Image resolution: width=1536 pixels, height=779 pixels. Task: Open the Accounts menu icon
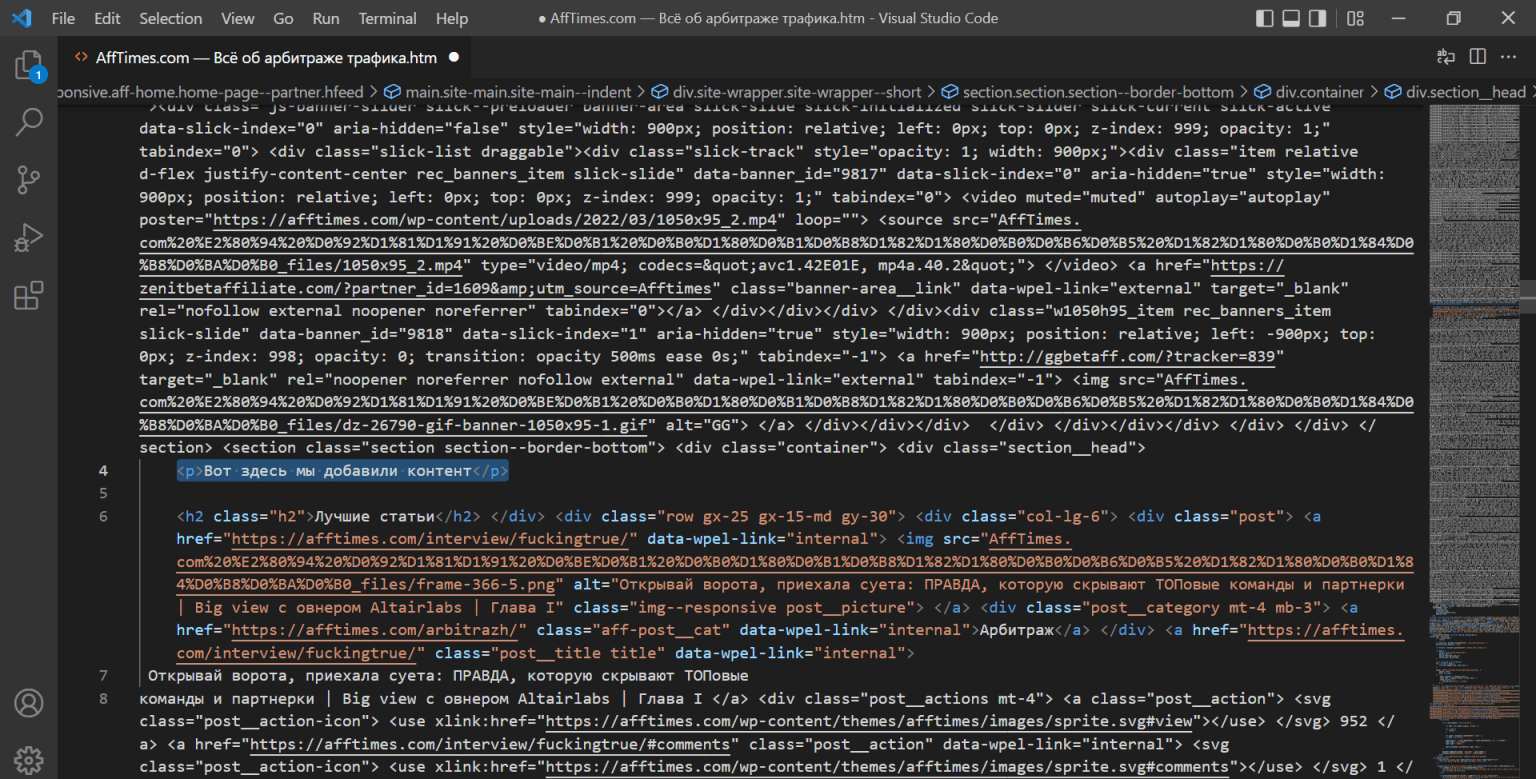tap(28, 703)
